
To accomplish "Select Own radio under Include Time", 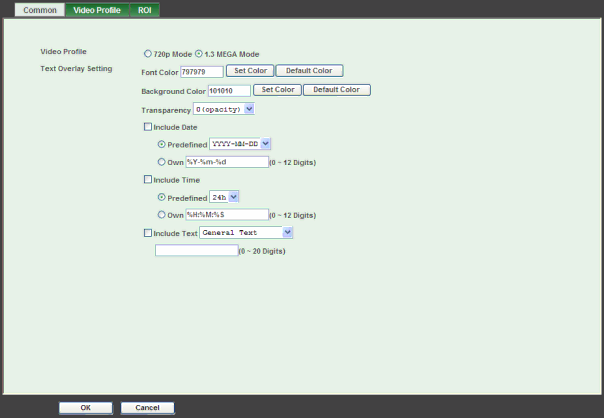I will 161,215.
